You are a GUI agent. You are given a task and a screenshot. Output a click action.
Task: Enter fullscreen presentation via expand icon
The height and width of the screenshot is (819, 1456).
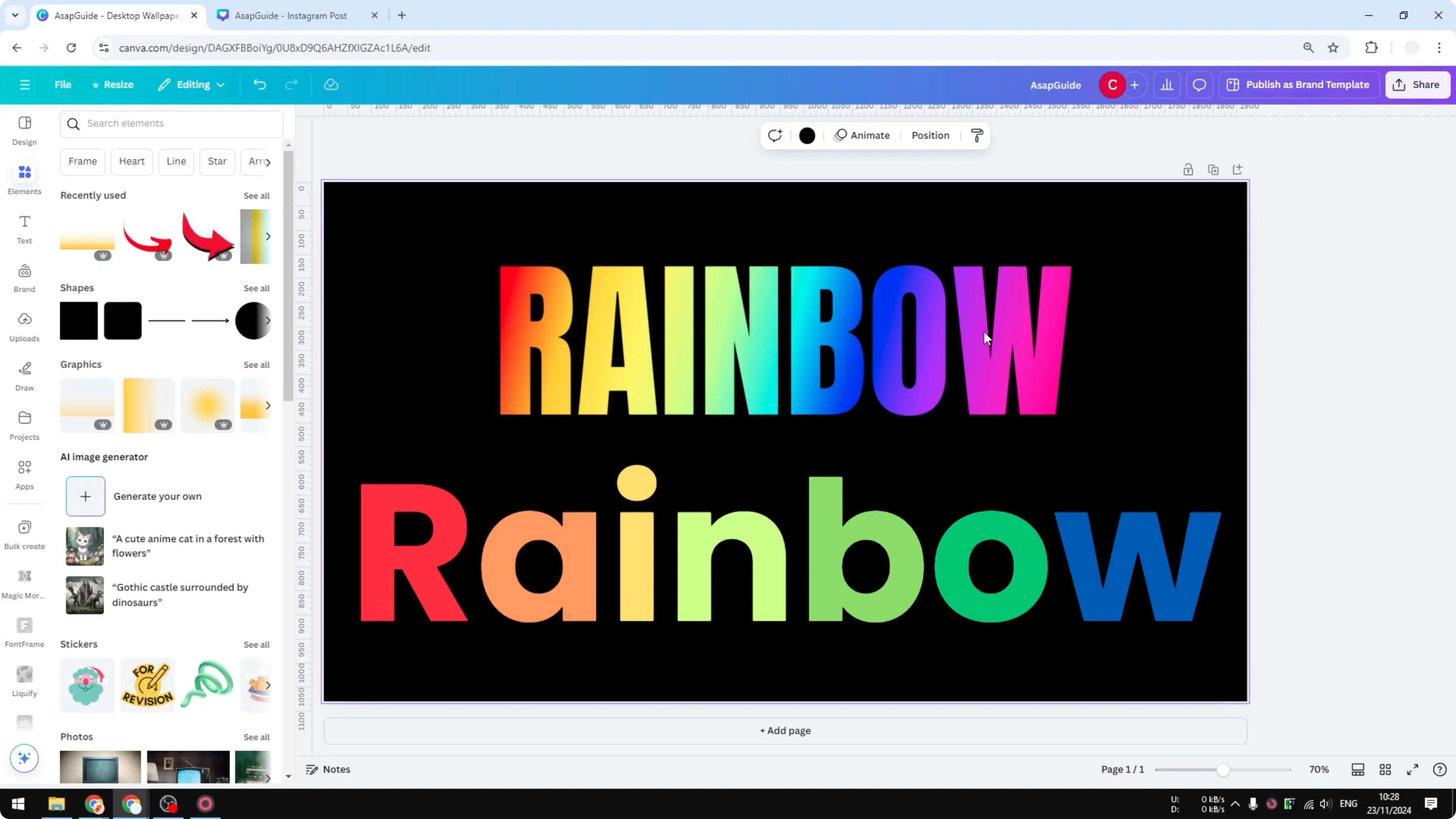(x=1412, y=769)
